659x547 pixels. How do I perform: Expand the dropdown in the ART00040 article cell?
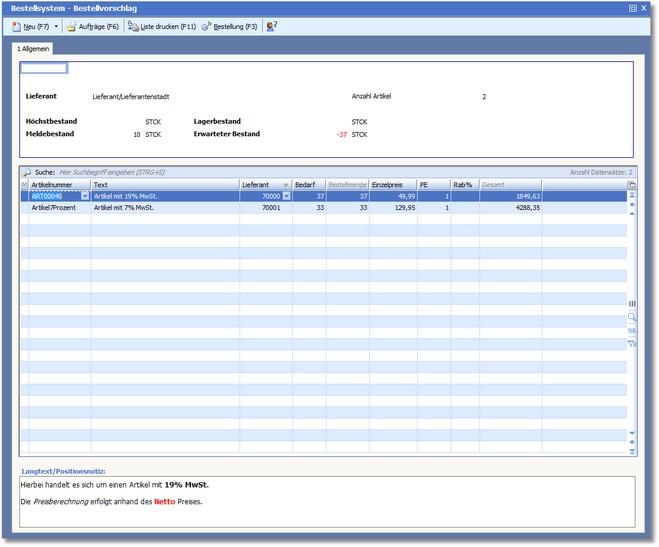[x=85, y=196]
